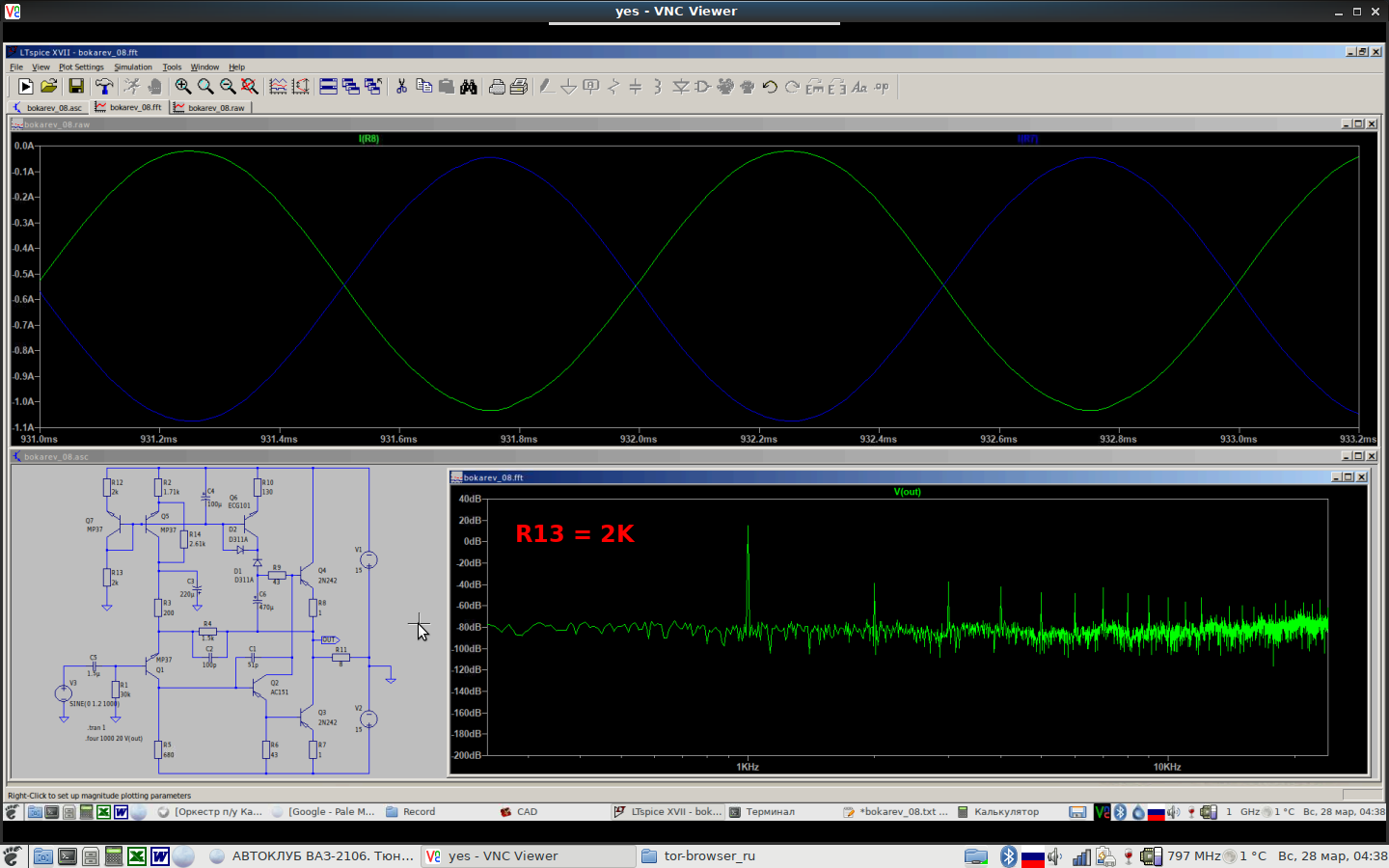This screenshot has height=868, width=1389.
Task: Open the Control Panel hammer icon
Action: 104,87
